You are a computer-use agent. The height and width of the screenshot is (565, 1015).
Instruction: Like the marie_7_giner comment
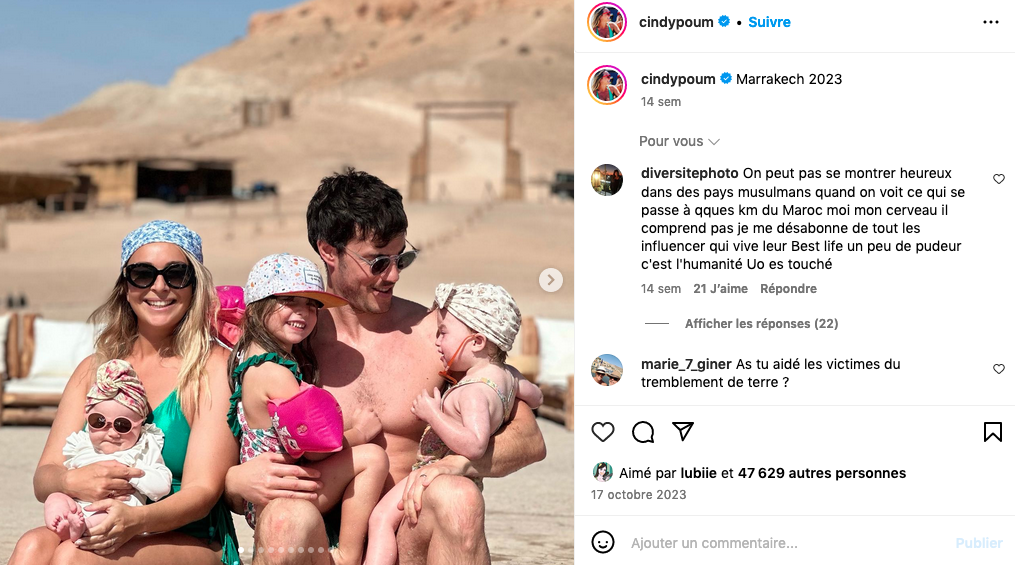pos(999,369)
